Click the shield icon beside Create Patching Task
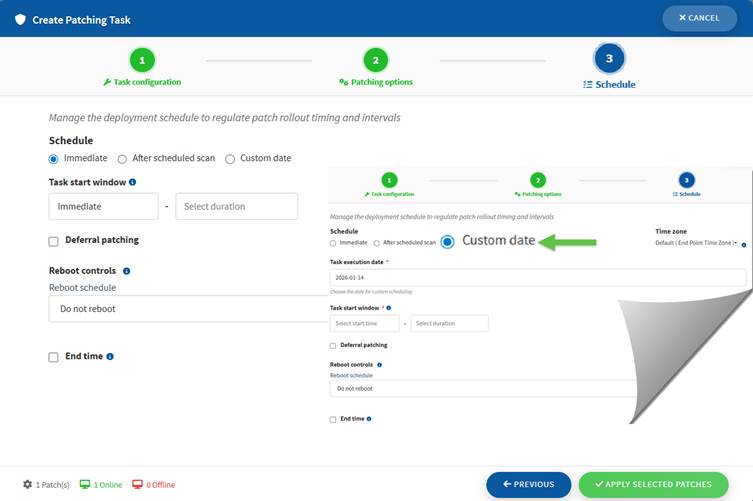The width and height of the screenshot is (753, 501). [20, 19]
